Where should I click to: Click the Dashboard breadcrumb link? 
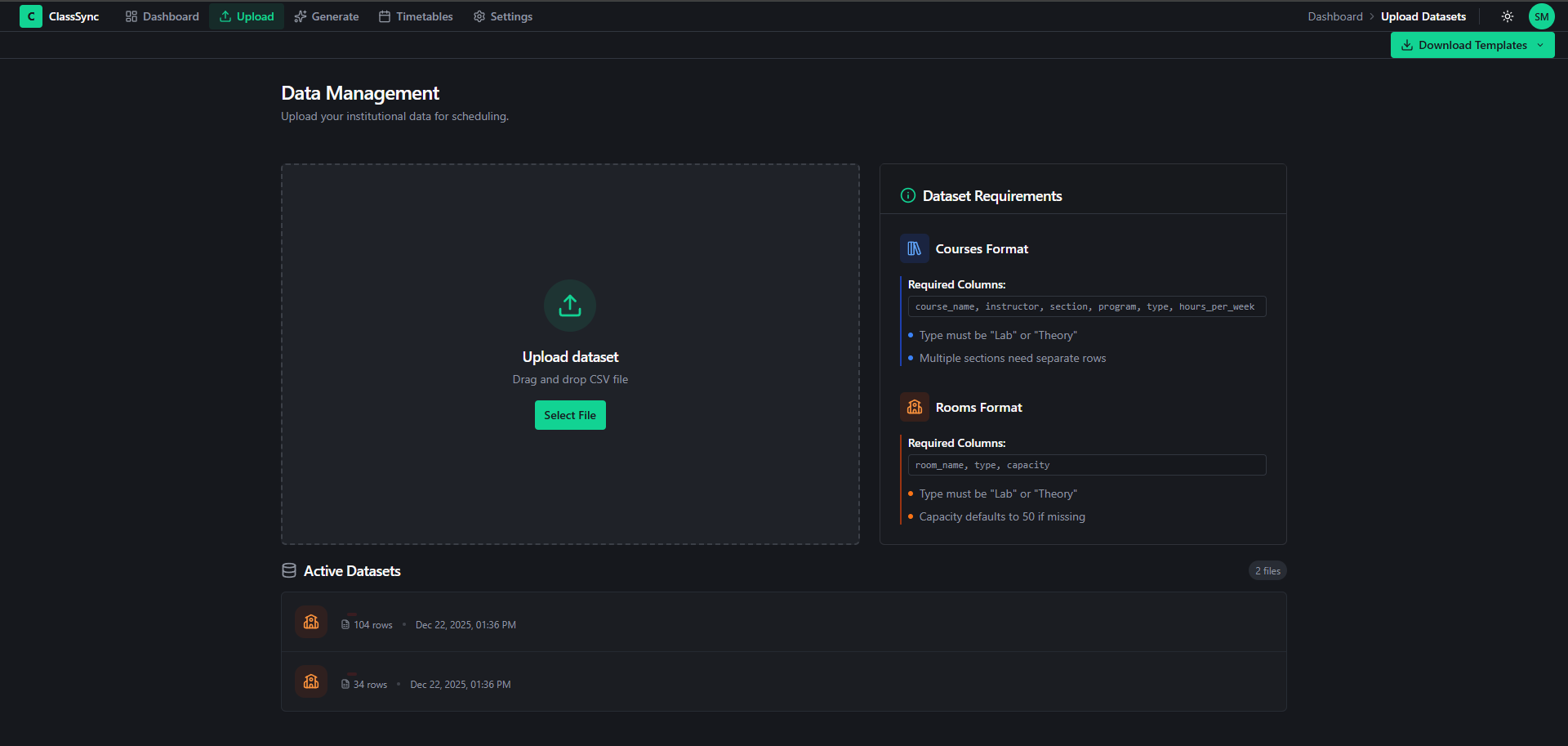point(1335,16)
